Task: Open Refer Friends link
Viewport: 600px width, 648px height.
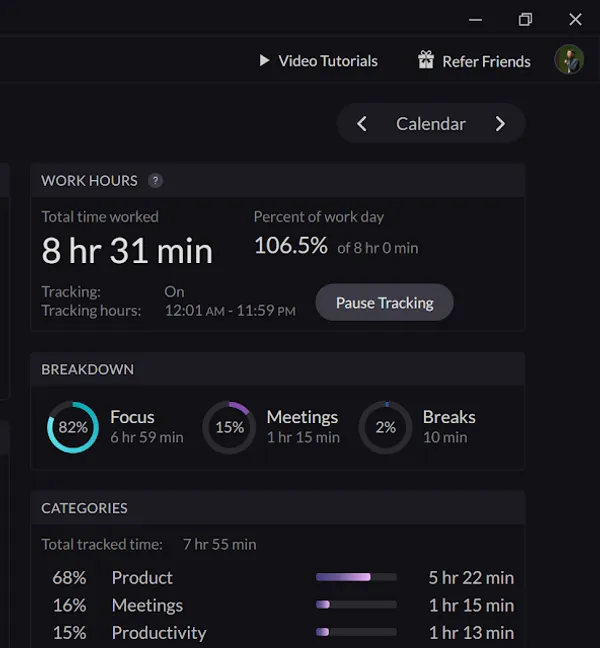Action: (x=486, y=62)
